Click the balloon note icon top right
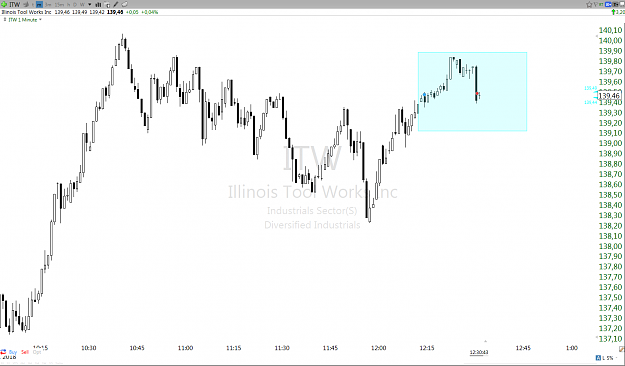This screenshot has width=625, height=366. coord(596,4)
